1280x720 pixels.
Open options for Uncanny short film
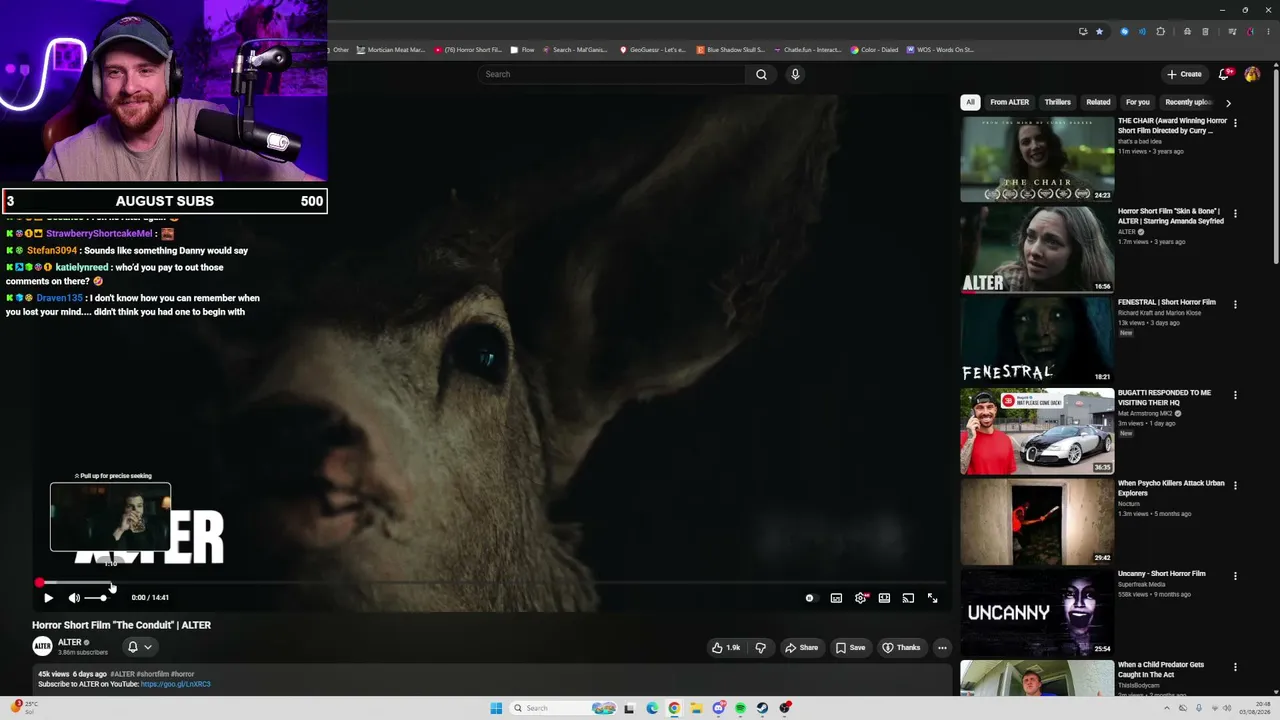1235,576
